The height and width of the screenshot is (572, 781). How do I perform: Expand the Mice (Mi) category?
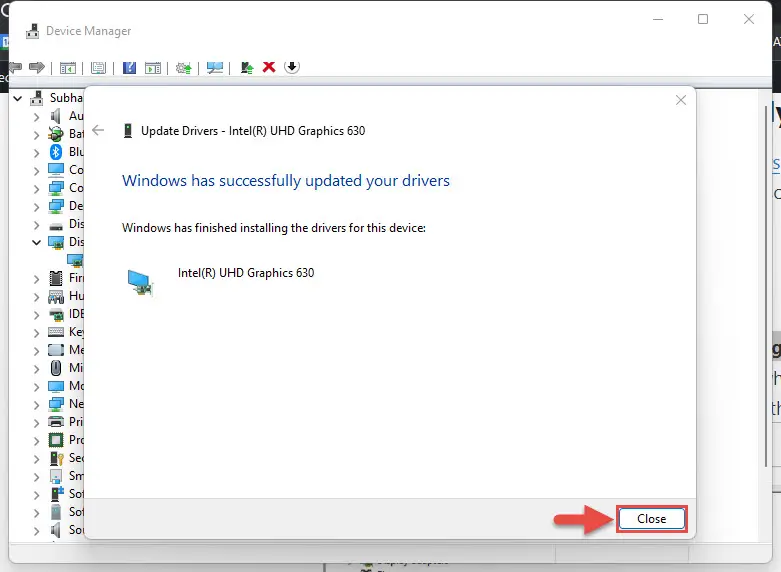[x=36, y=368]
